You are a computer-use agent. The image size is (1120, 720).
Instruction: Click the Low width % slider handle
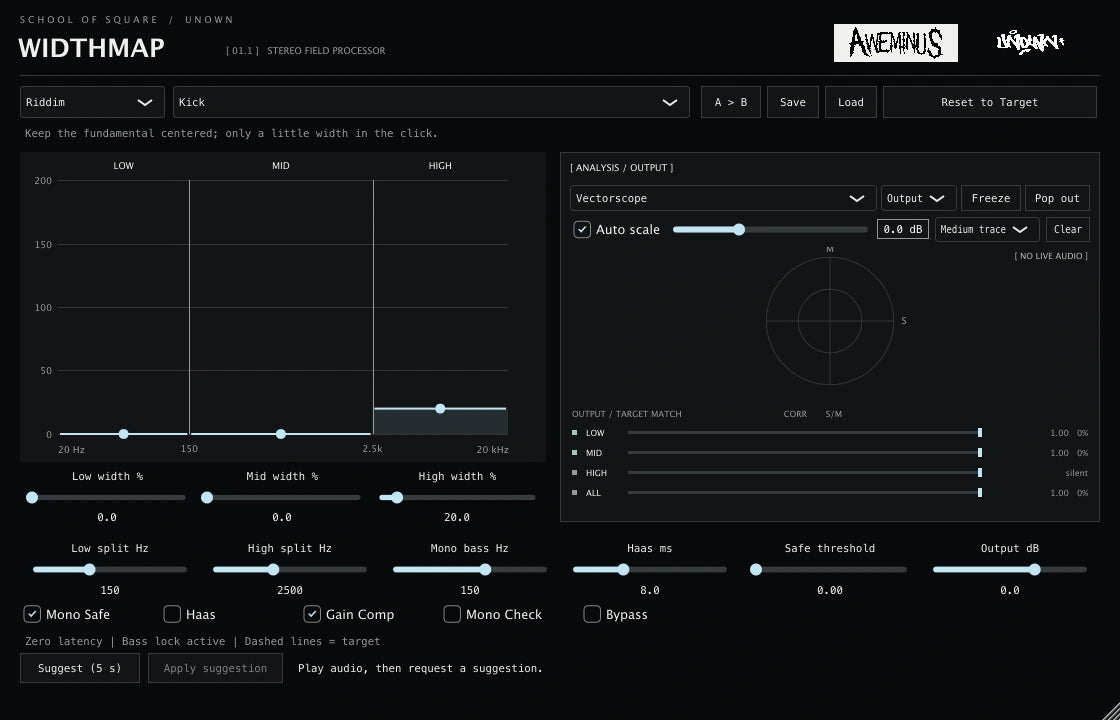(32, 497)
